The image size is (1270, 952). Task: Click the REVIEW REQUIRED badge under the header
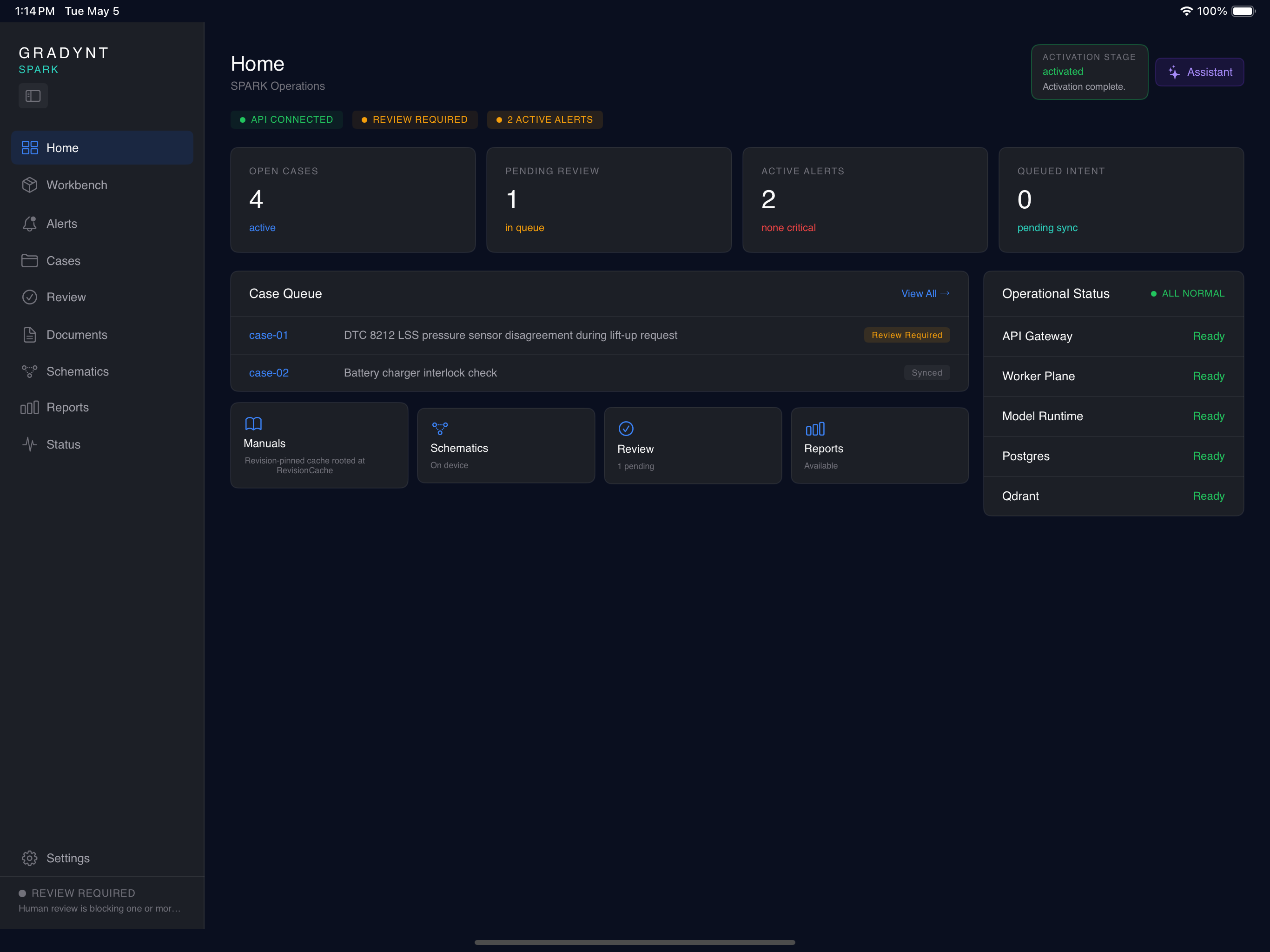tap(415, 119)
